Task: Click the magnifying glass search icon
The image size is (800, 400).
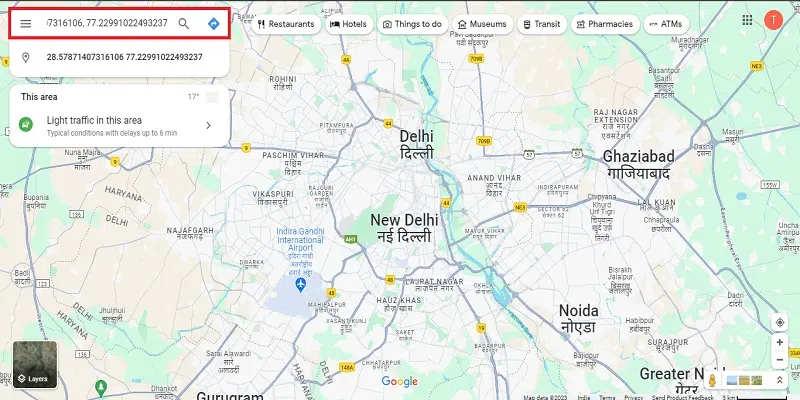Action: (x=184, y=23)
